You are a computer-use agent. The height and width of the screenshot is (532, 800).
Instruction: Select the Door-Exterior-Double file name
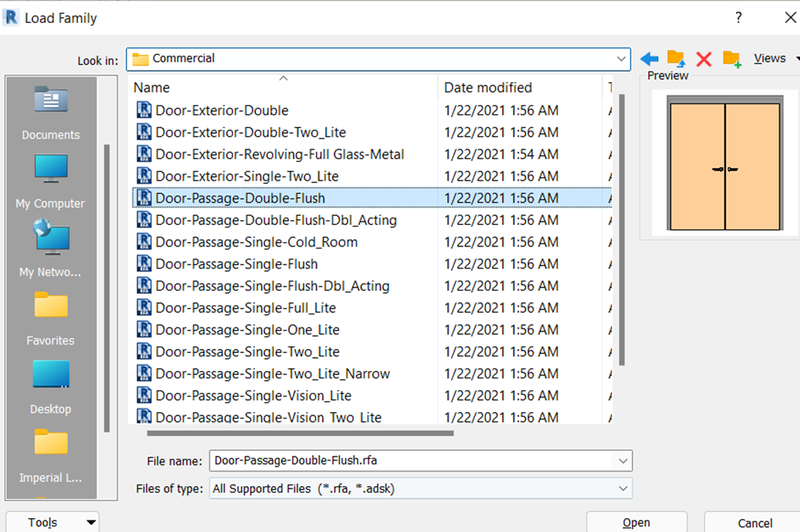(222, 110)
